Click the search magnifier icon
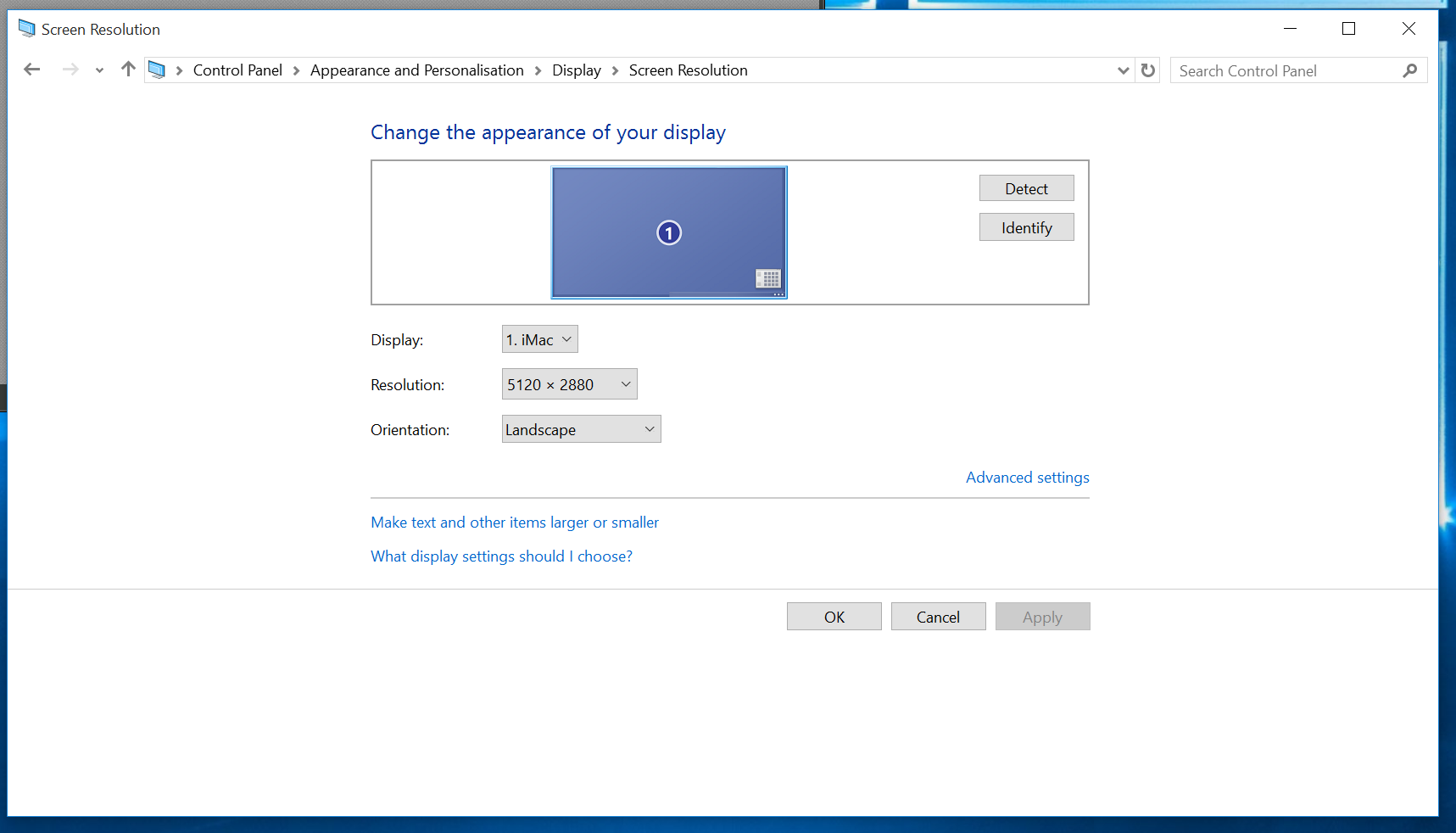This screenshot has width=1456, height=833. pos(1410,70)
